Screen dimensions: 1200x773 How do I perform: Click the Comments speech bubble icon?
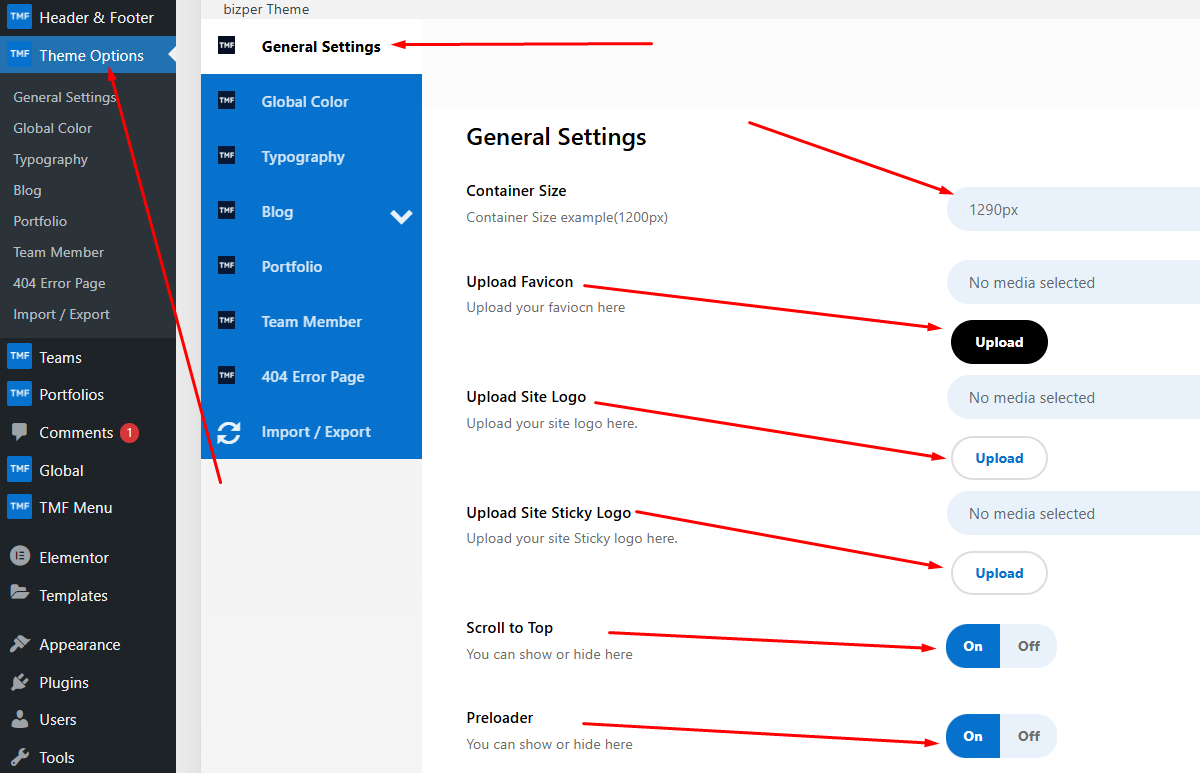pos(20,432)
